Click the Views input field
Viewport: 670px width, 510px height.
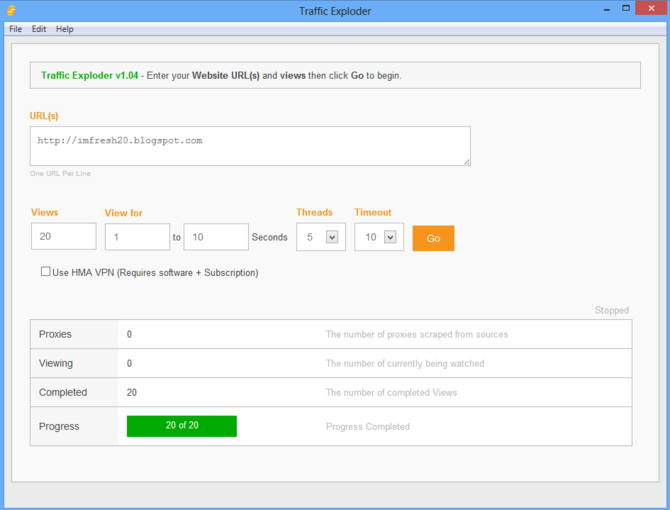click(x=64, y=236)
